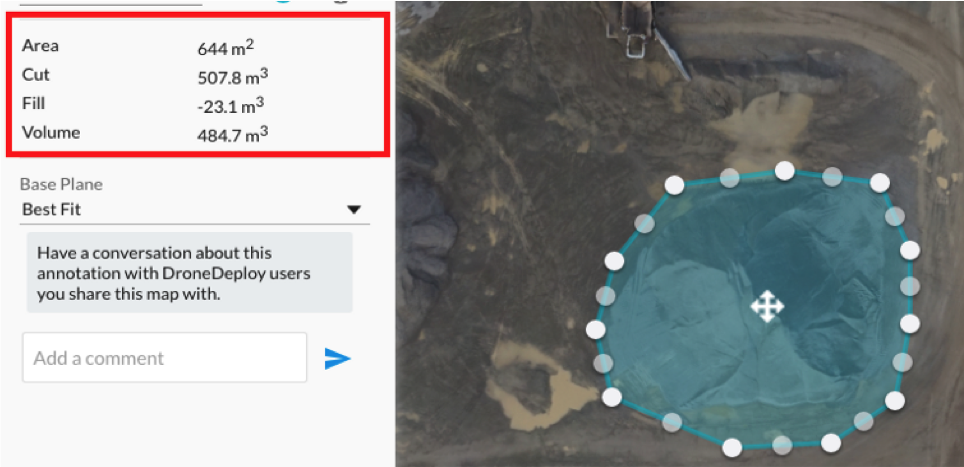Viewport: 964px width, 467px height.
Task: Click the Volume value 484.7 m³
Action: coord(232,135)
